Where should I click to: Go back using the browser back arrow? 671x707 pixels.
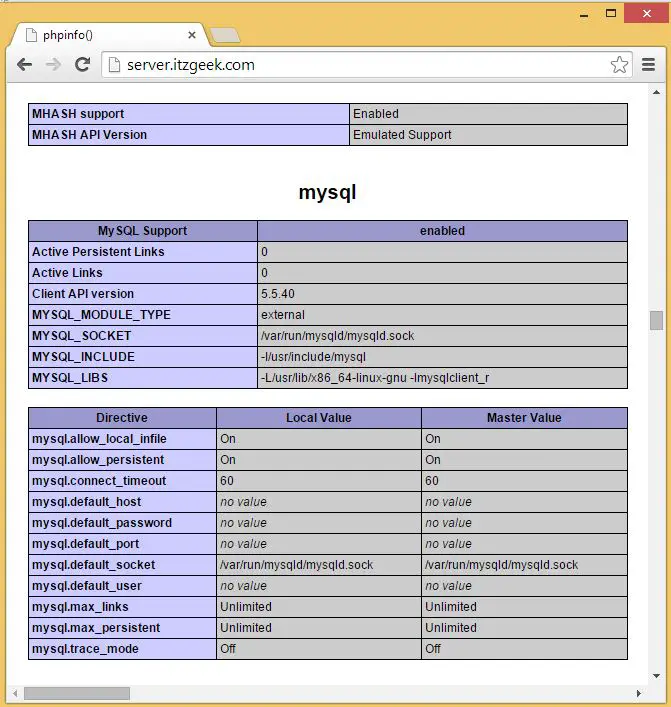(x=24, y=65)
